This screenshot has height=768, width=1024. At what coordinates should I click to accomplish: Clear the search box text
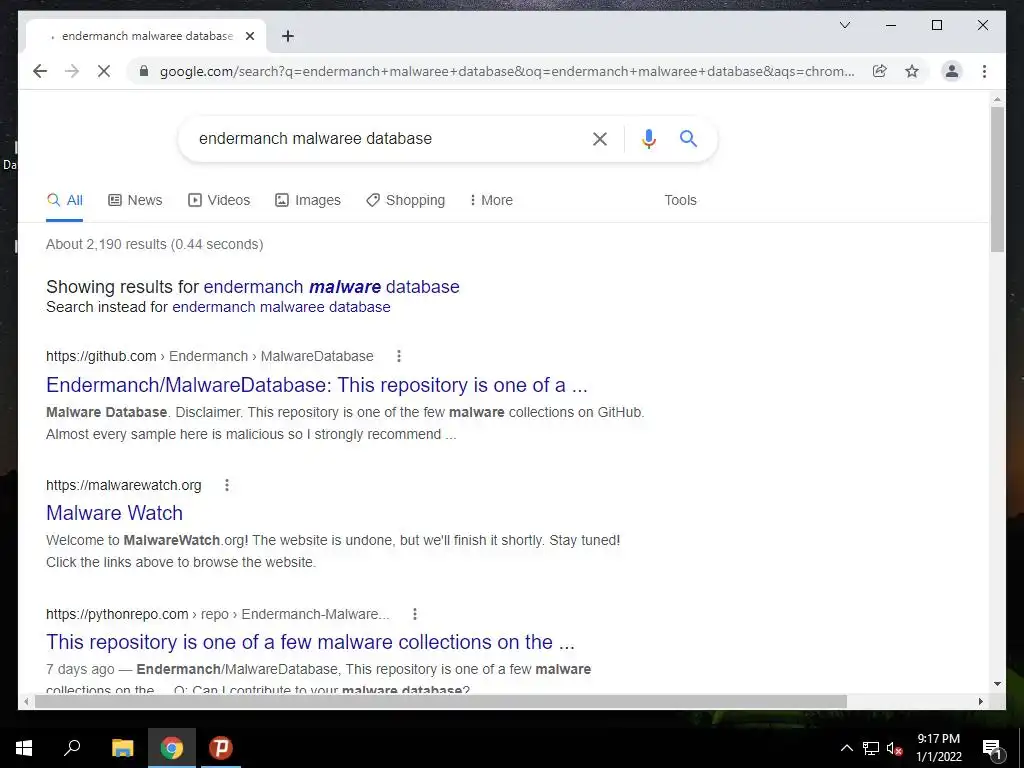(600, 138)
